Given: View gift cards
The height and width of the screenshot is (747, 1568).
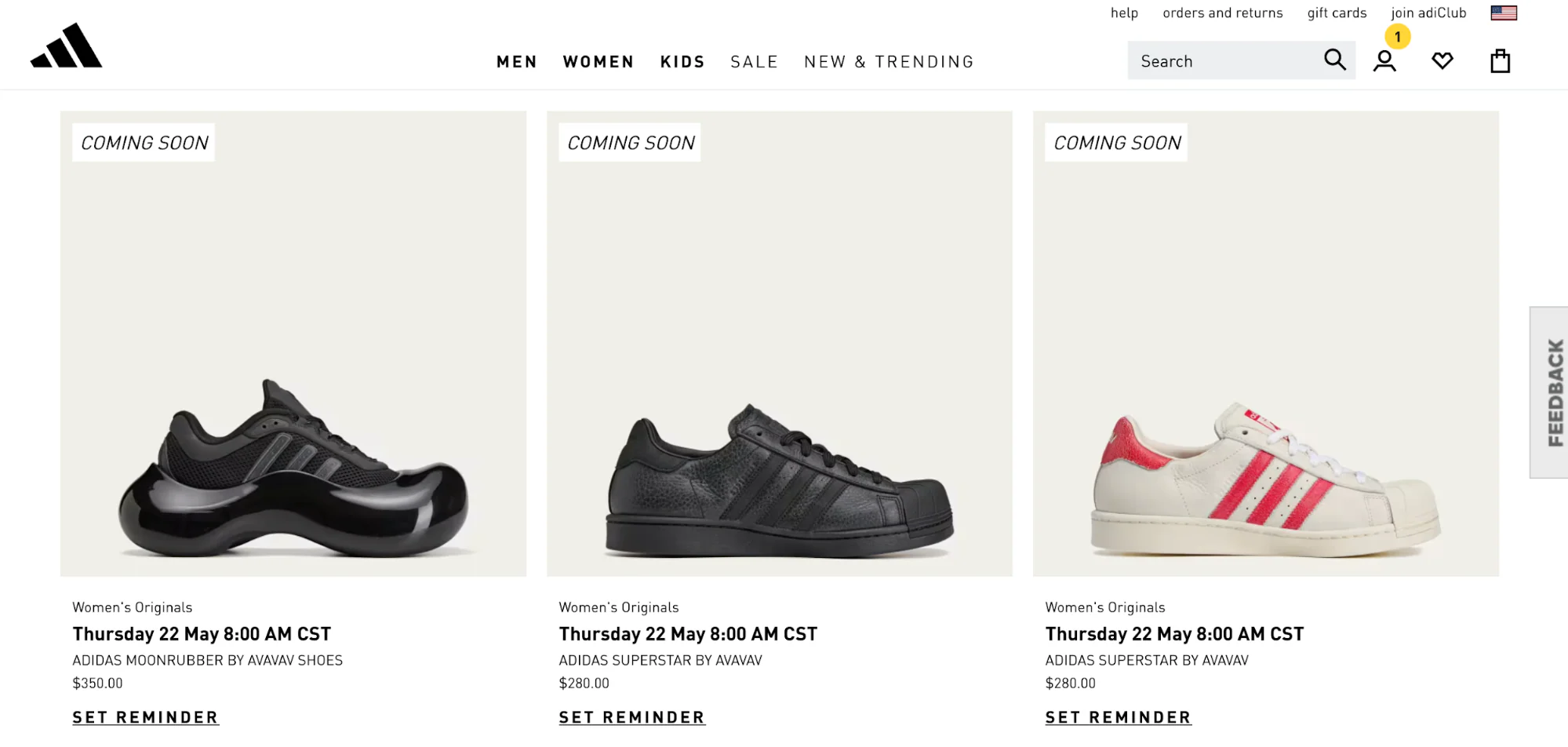Looking at the screenshot, I should tap(1336, 13).
